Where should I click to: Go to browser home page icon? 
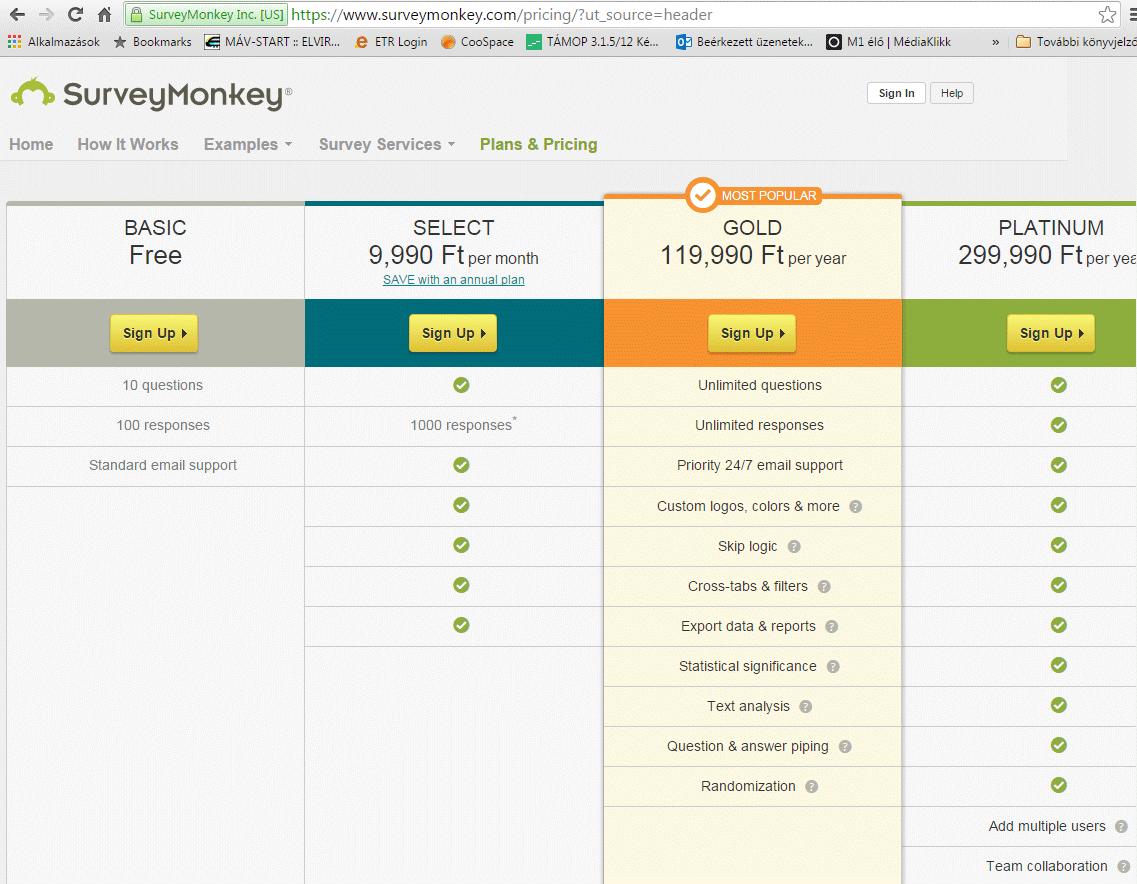104,15
